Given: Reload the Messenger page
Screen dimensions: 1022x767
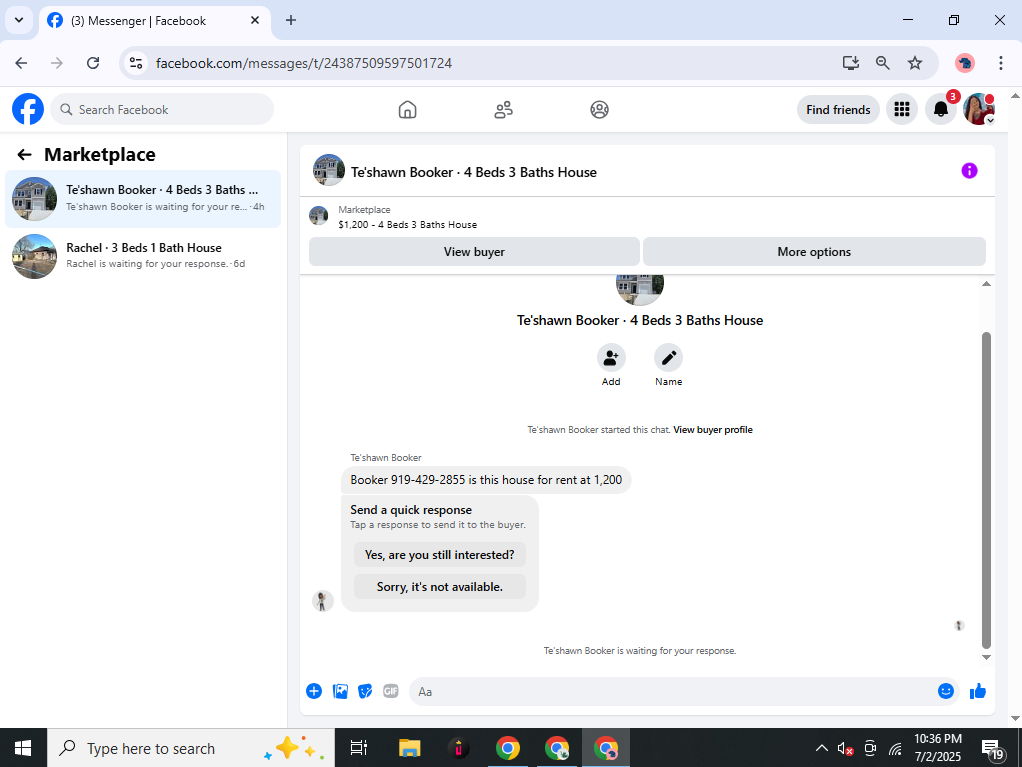Looking at the screenshot, I should [x=93, y=63].
